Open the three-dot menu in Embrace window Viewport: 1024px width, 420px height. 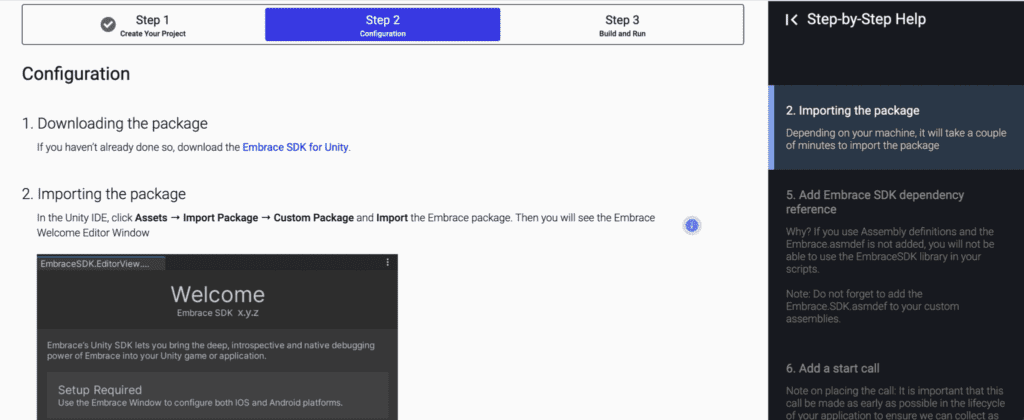point(387,263)
